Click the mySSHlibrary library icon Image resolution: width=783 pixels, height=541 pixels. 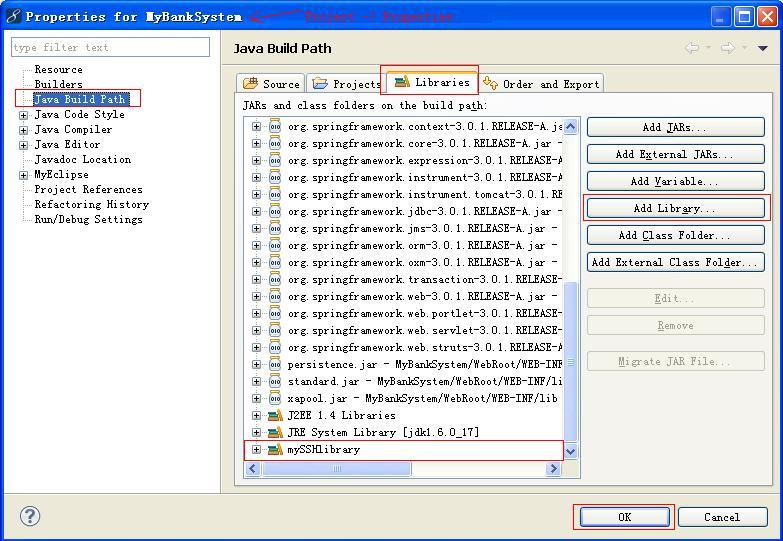(x=275, y=449)
